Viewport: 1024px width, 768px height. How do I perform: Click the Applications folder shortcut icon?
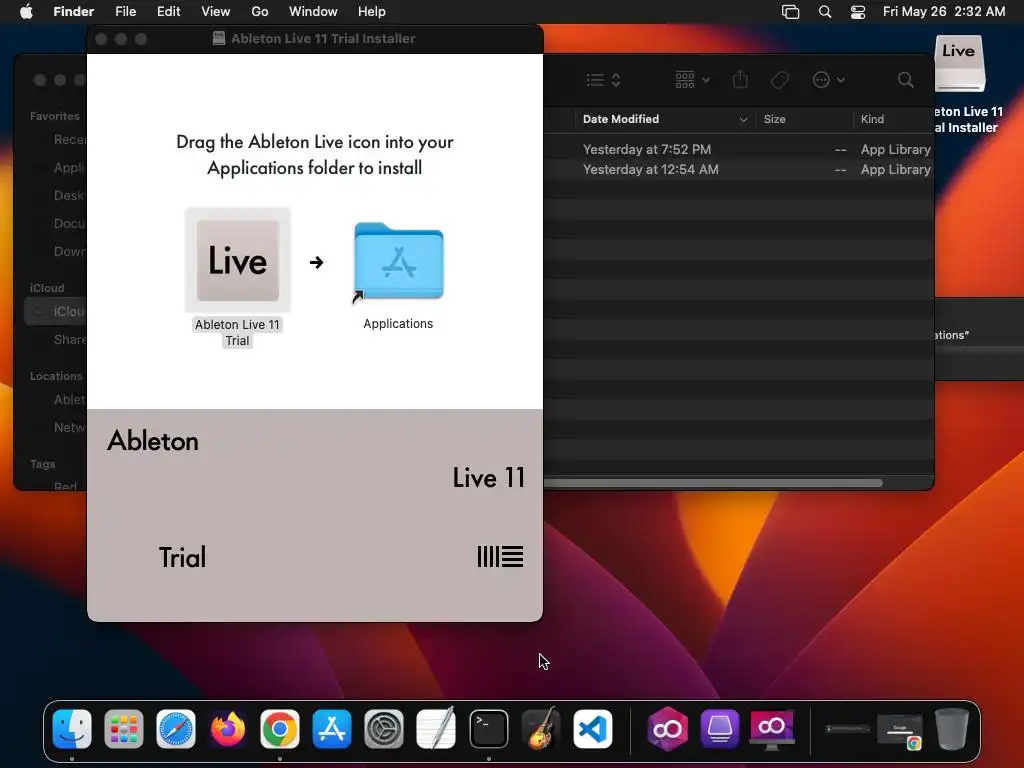coord(398,262)
